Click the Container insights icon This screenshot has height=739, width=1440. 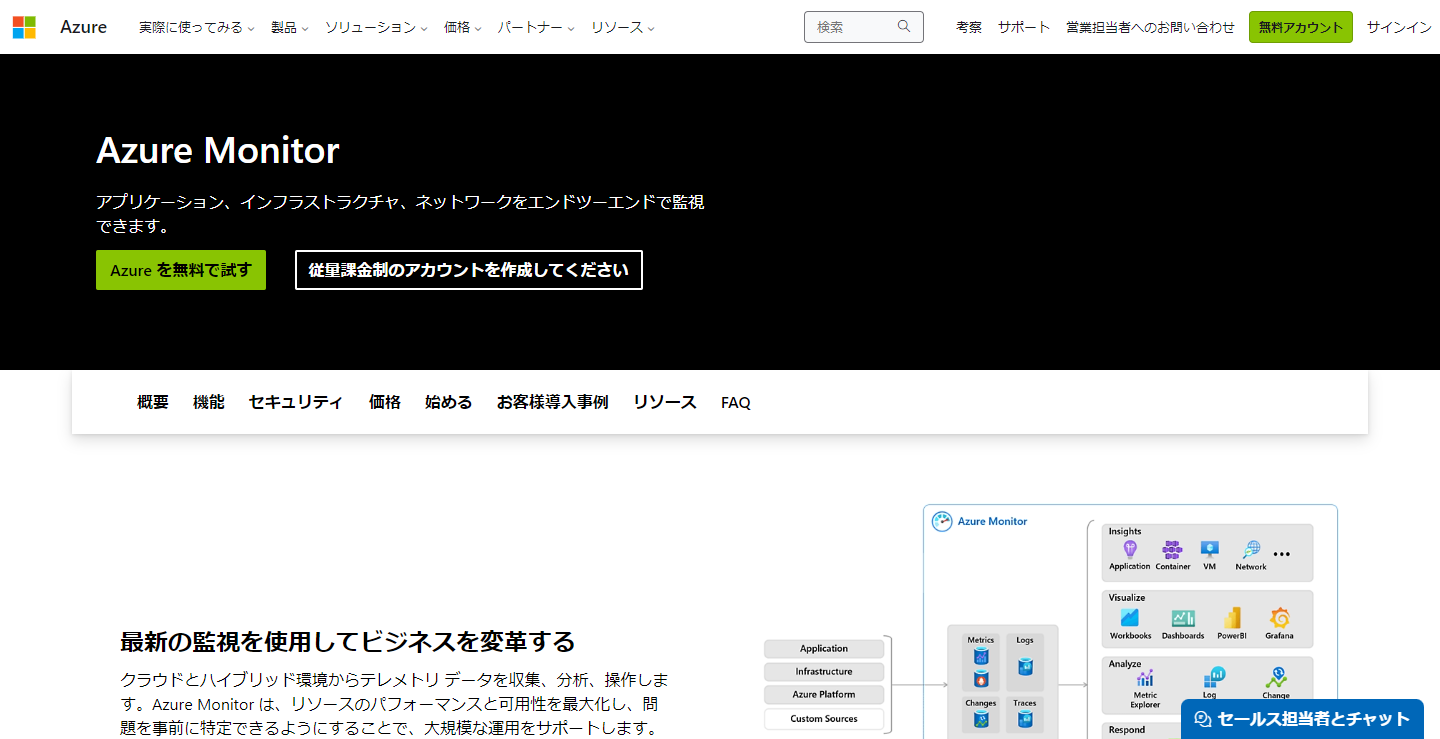pos(1172,550)
